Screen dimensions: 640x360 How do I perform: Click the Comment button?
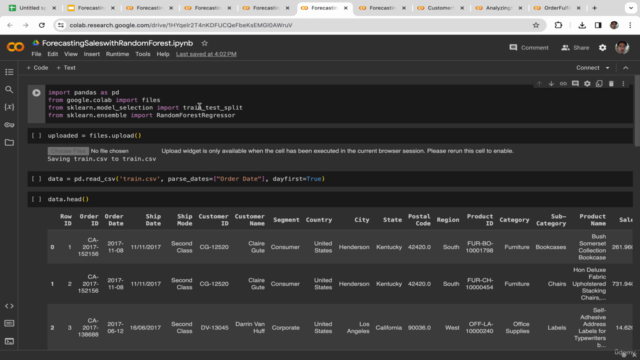tap(529, 48)
